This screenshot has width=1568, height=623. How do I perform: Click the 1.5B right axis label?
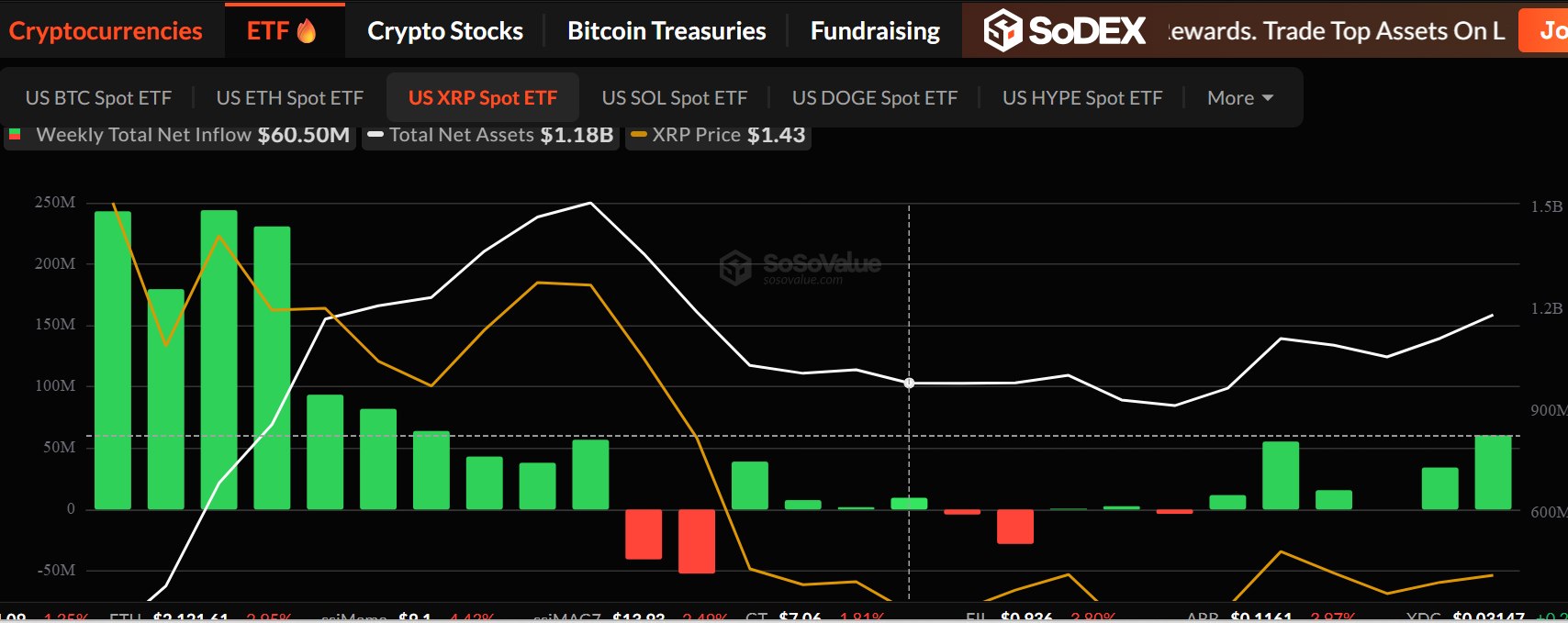tap(1547, 206)
